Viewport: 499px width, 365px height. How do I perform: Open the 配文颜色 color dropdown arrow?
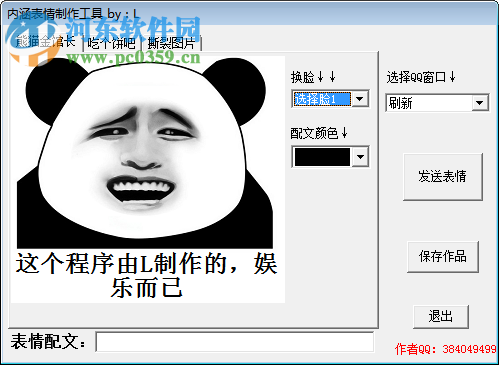point(360,157)
